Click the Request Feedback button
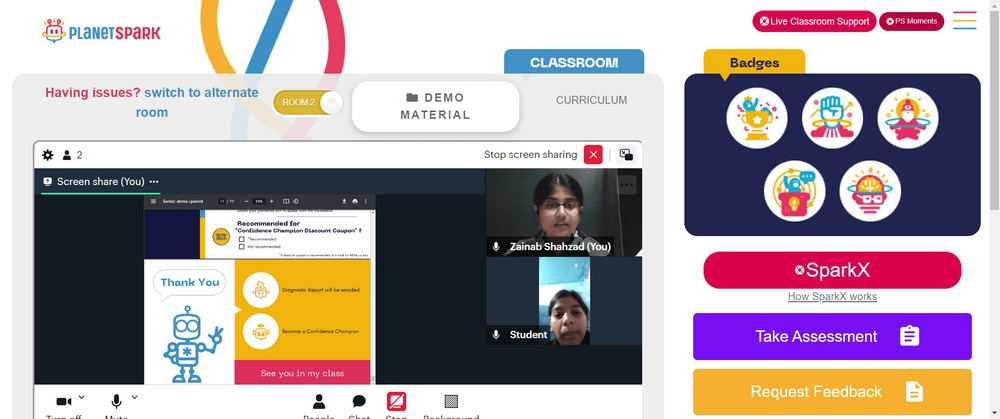Image resolution: width=1000 pixels, height=419 pixels. [832, 392]
